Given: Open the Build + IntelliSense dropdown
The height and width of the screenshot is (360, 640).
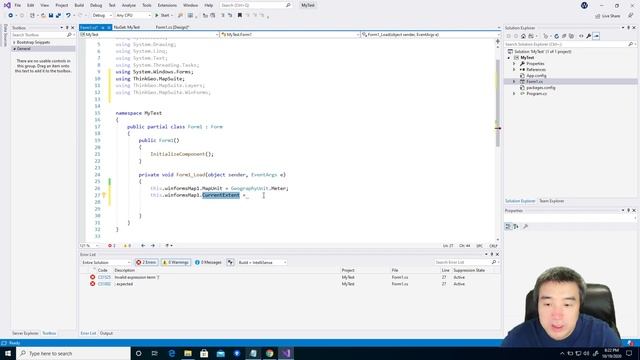Looking at the screenshot, I should click(262, 262).
